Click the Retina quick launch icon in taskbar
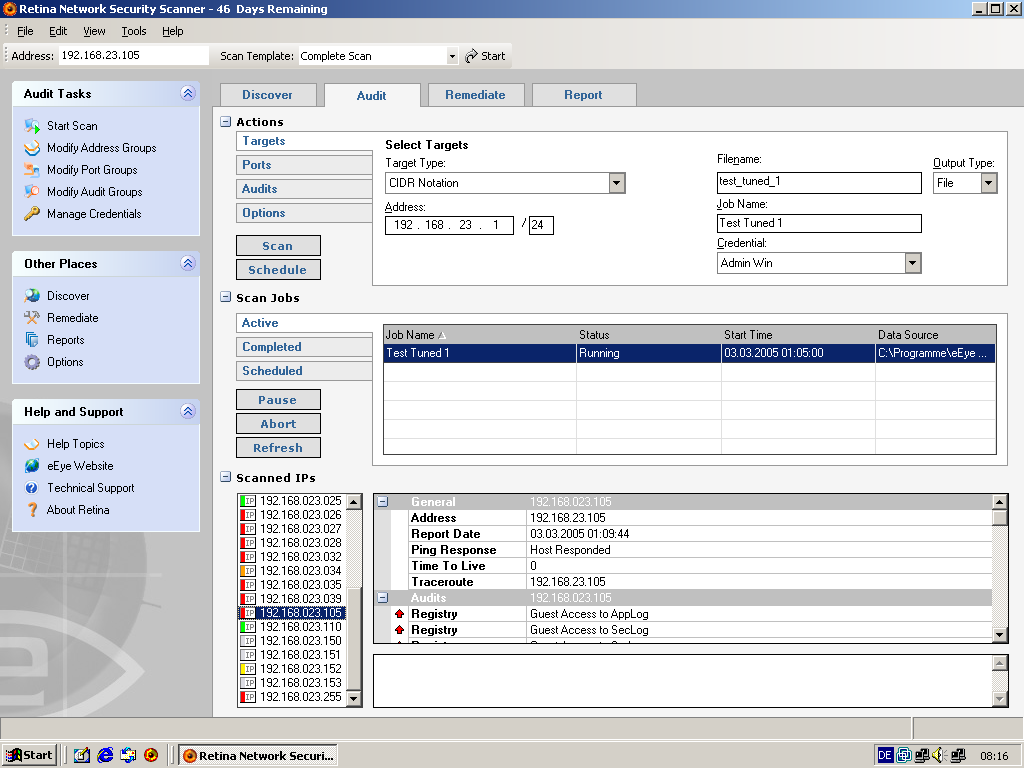Viewport: 1024px width, 768px height. coord(151,755)
